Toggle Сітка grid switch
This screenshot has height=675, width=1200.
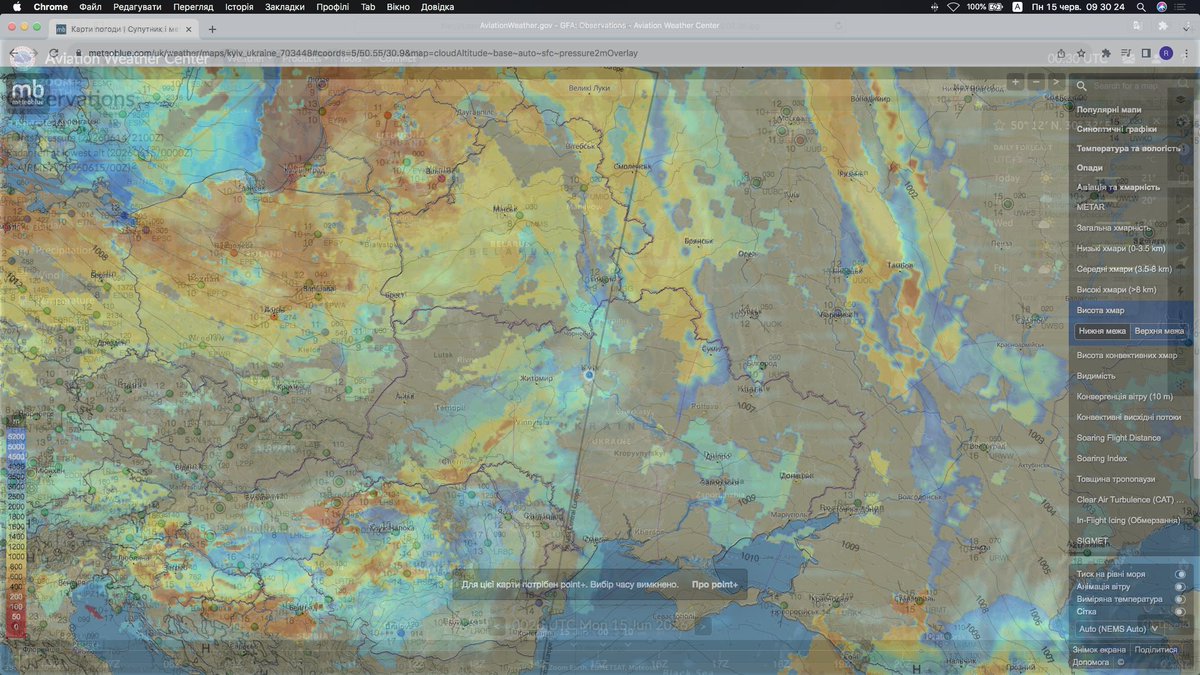(1180, 611)
